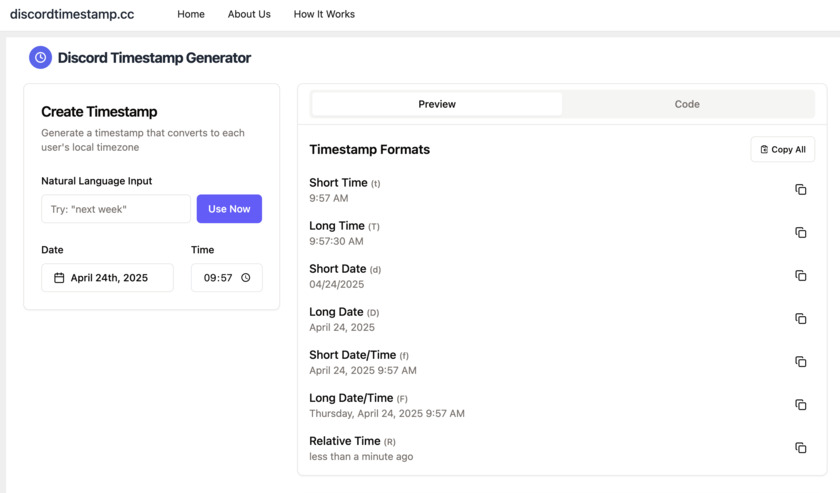Open the date picker showing April 24th, 2025
The height and width of the screenshot is (493, 840).
[x=107, y=278]
